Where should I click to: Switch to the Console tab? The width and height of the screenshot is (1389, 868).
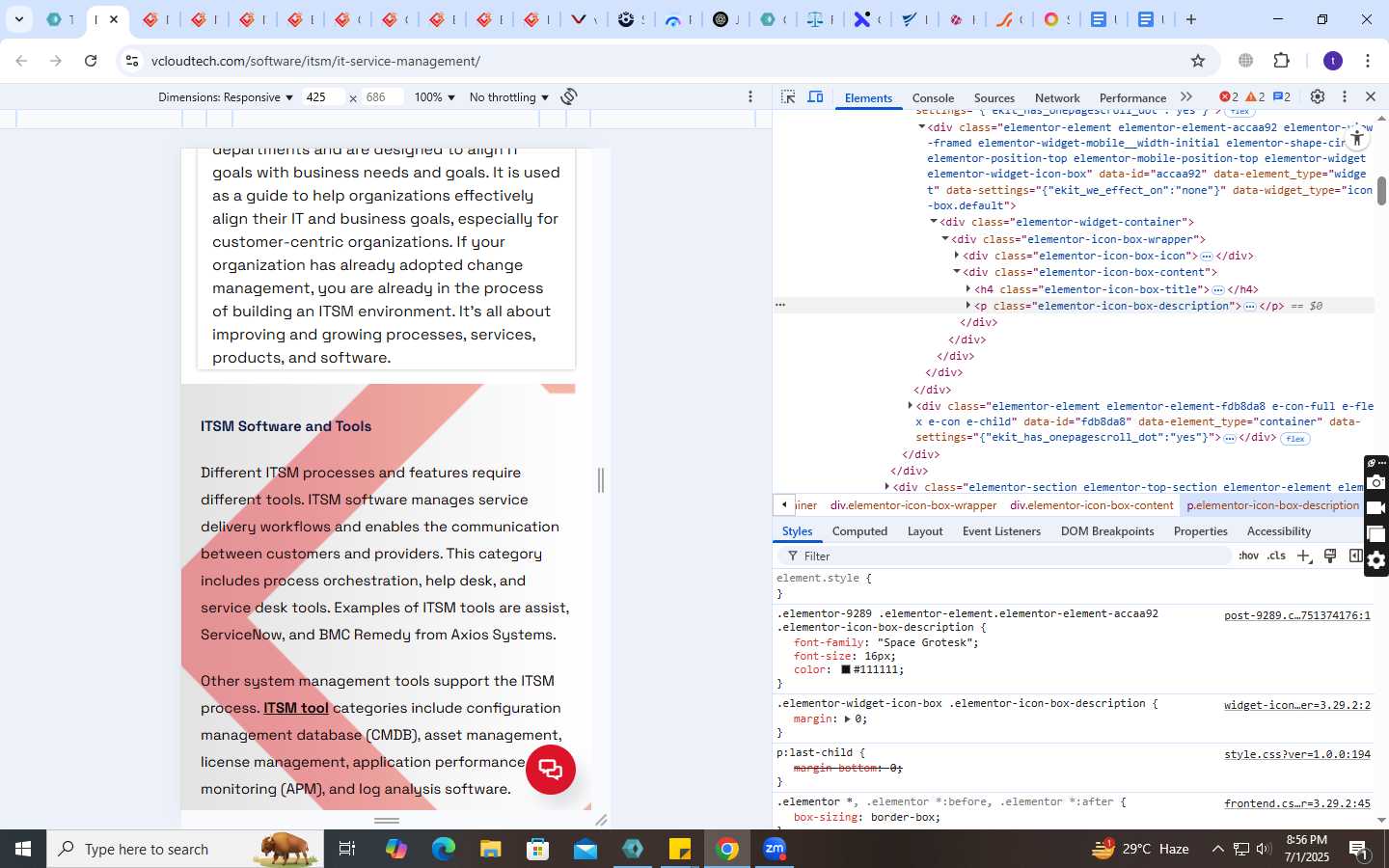point(933,97)
